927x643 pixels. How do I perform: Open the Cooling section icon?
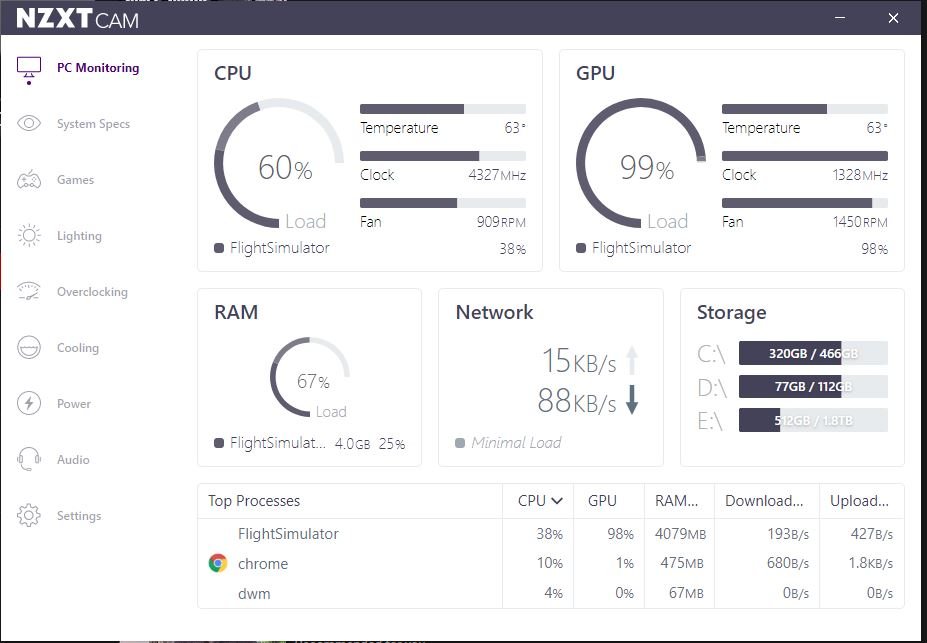[x=29, y=348]
